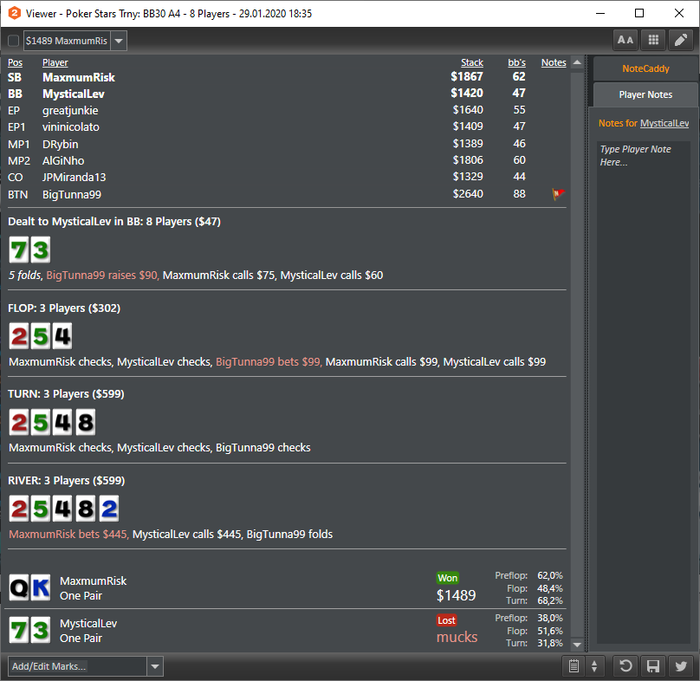The width and height of the screenshot is (700, 681).
Task: Click BigTunna99 bets $99 action text
Action: click(268, 362)
